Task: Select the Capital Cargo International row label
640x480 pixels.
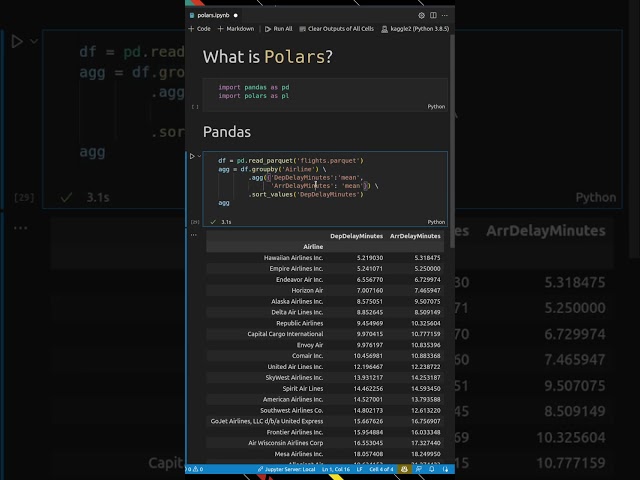Action: coord(285,334)
